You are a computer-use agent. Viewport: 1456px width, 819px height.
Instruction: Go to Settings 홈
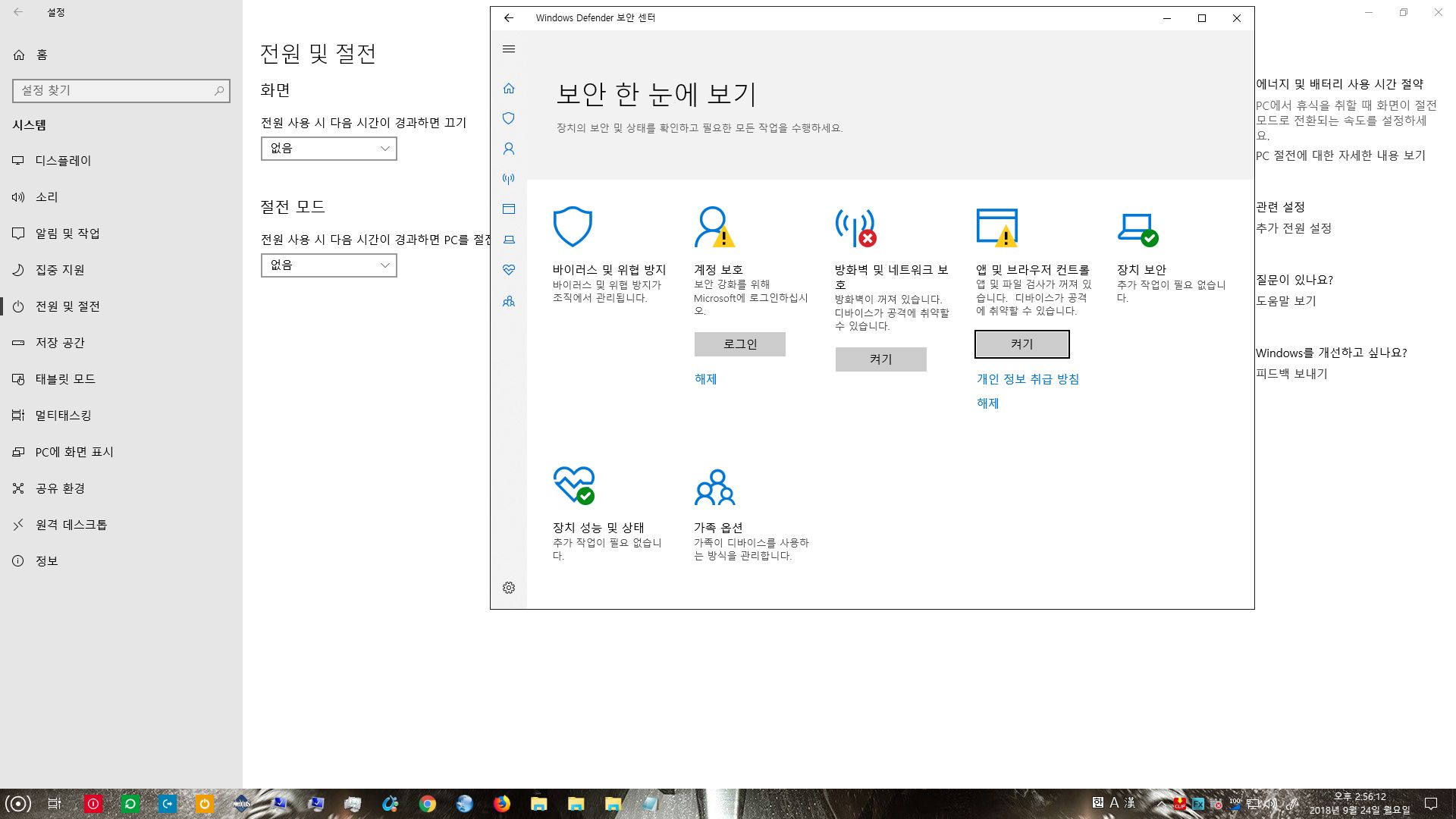(121, 55)
